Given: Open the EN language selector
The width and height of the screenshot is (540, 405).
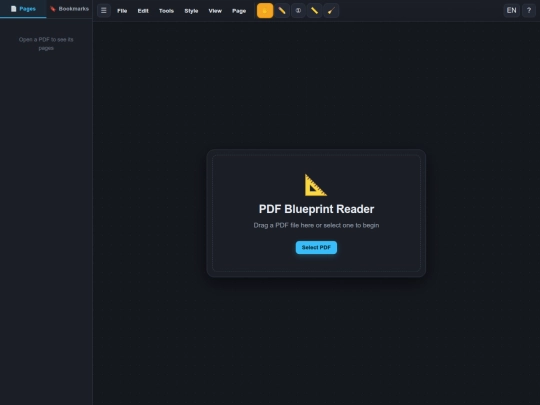Looking at the screenshot, I should (511, 11).
